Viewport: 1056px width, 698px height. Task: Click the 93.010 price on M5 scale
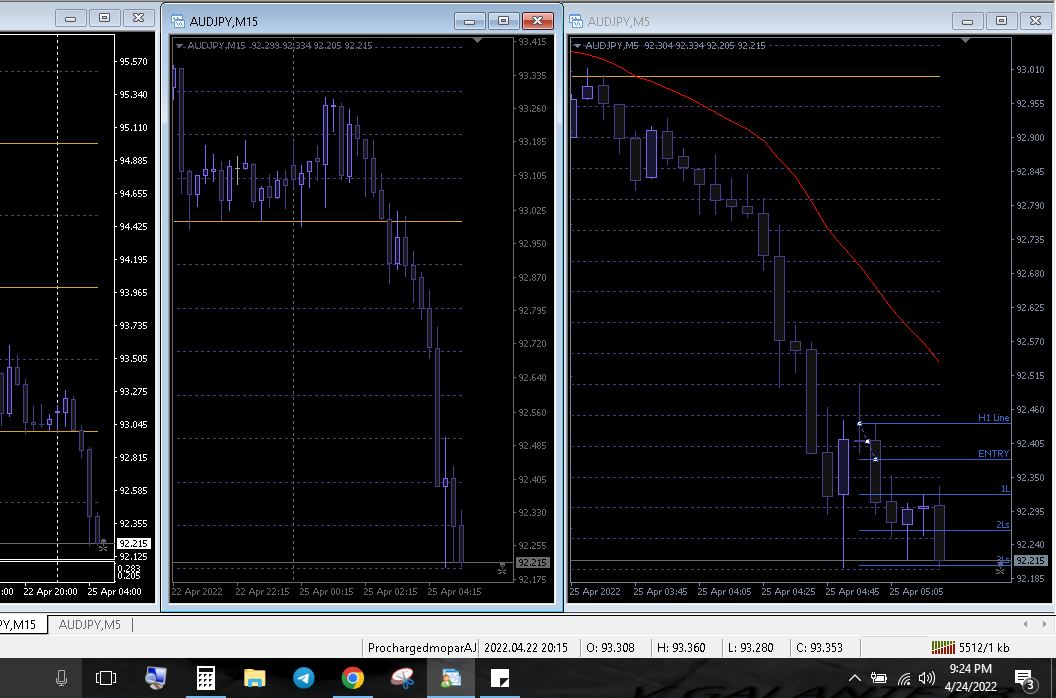click(x=1031, y=69)
